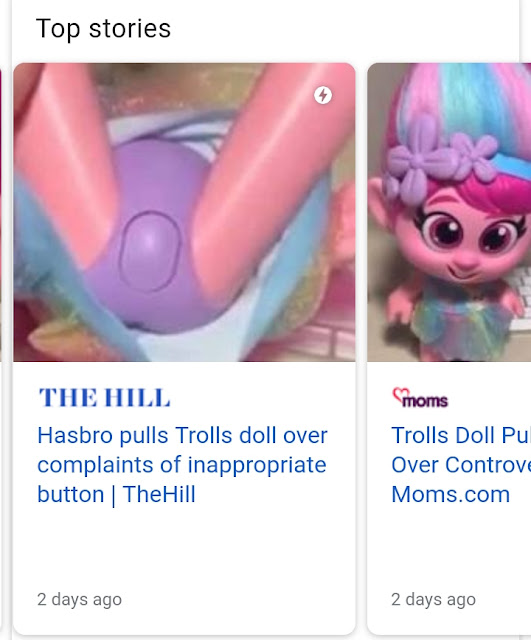This screenshot has width=531, height=640.
Task: Click the Trolls doll button close-up image
Action: [184, 212]
